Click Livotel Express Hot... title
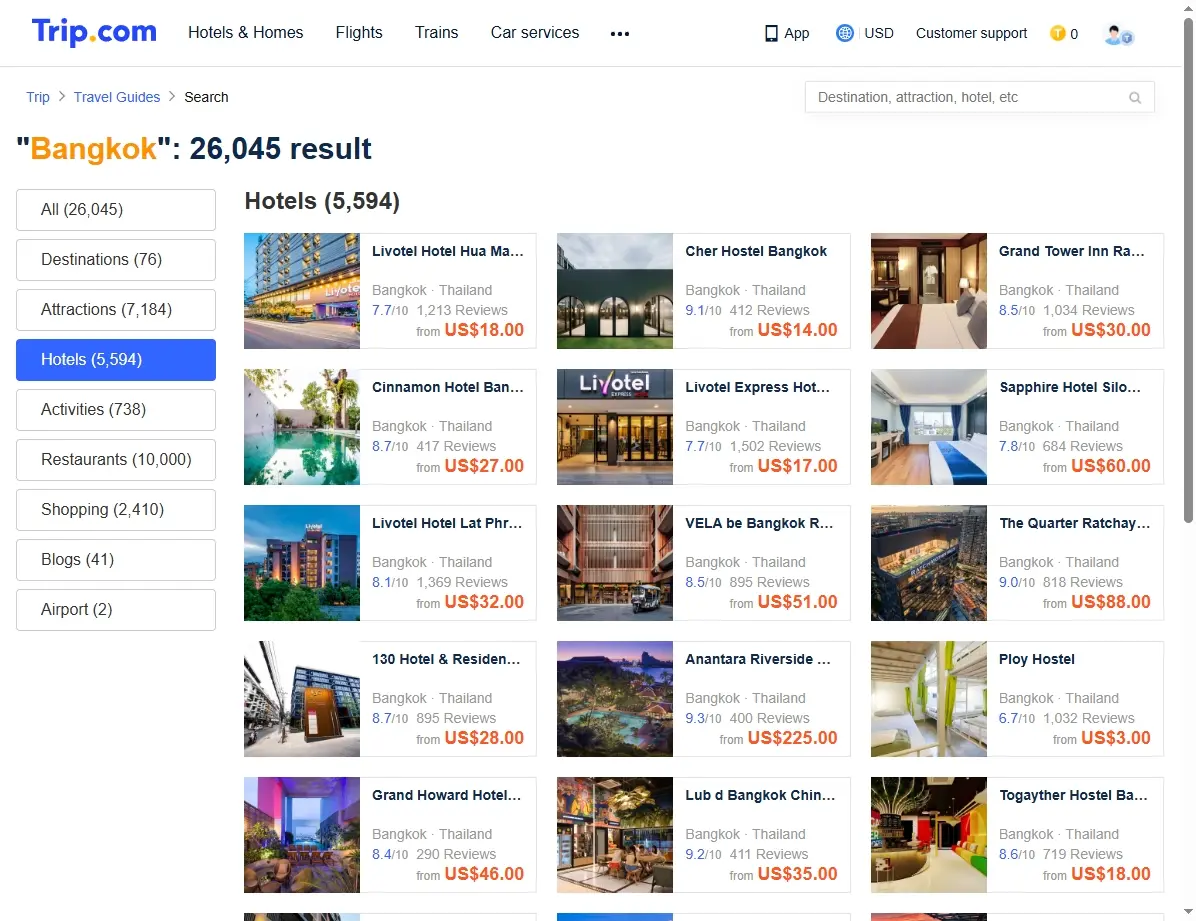 [x=757, y=387]
